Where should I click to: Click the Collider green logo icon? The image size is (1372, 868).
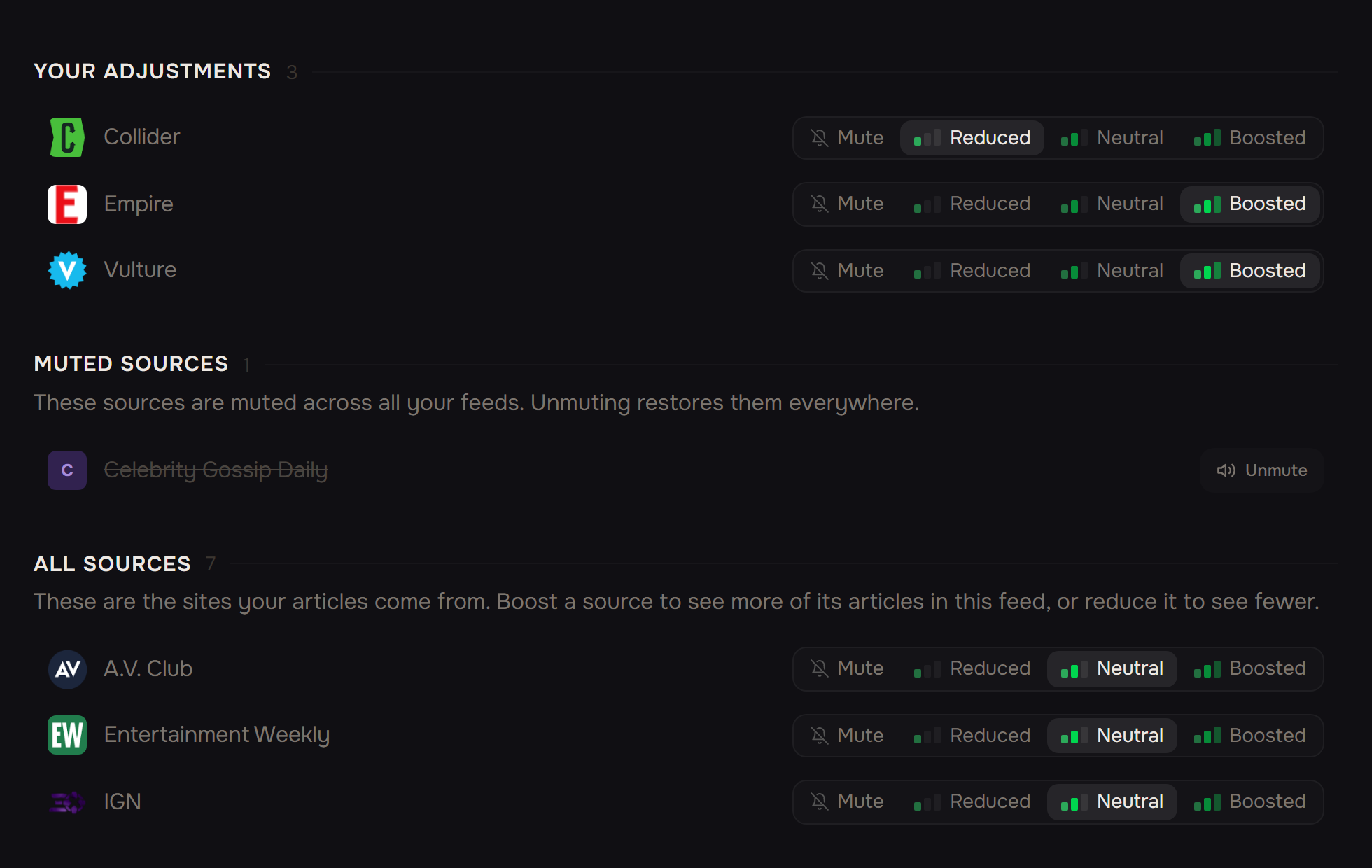pos(67,137)
